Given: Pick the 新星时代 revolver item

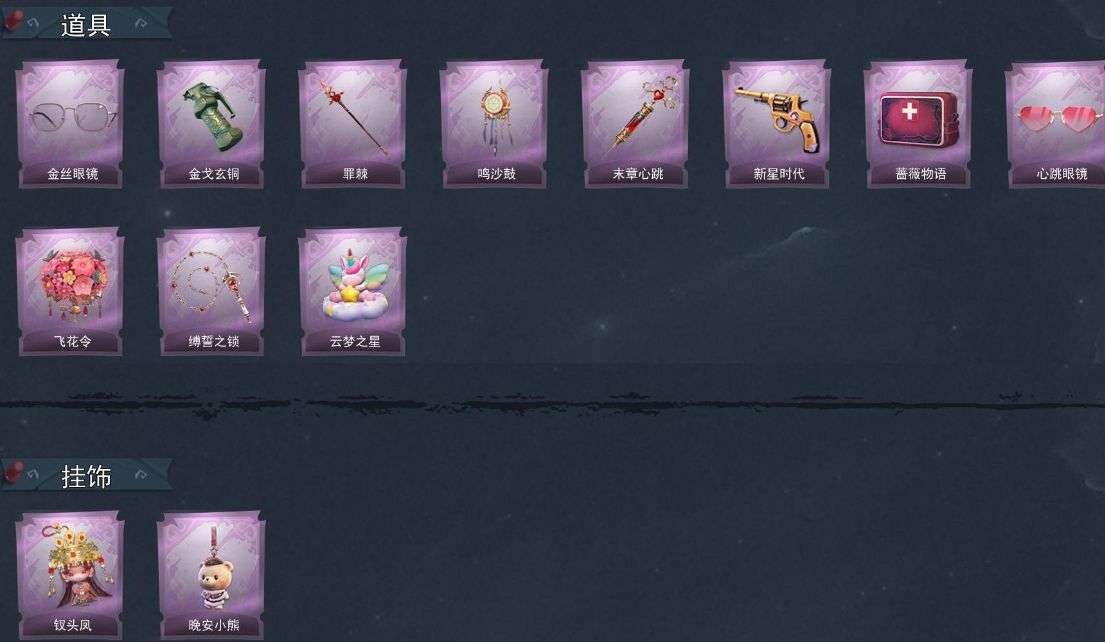Looking at the screenshot, I should [777, 124].
